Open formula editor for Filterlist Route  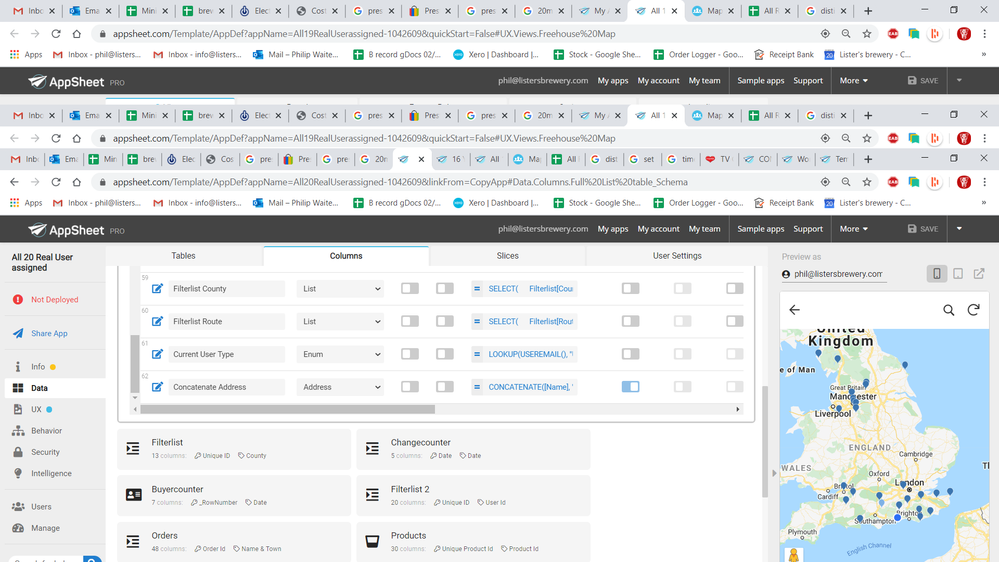click(x=524, y=321)
